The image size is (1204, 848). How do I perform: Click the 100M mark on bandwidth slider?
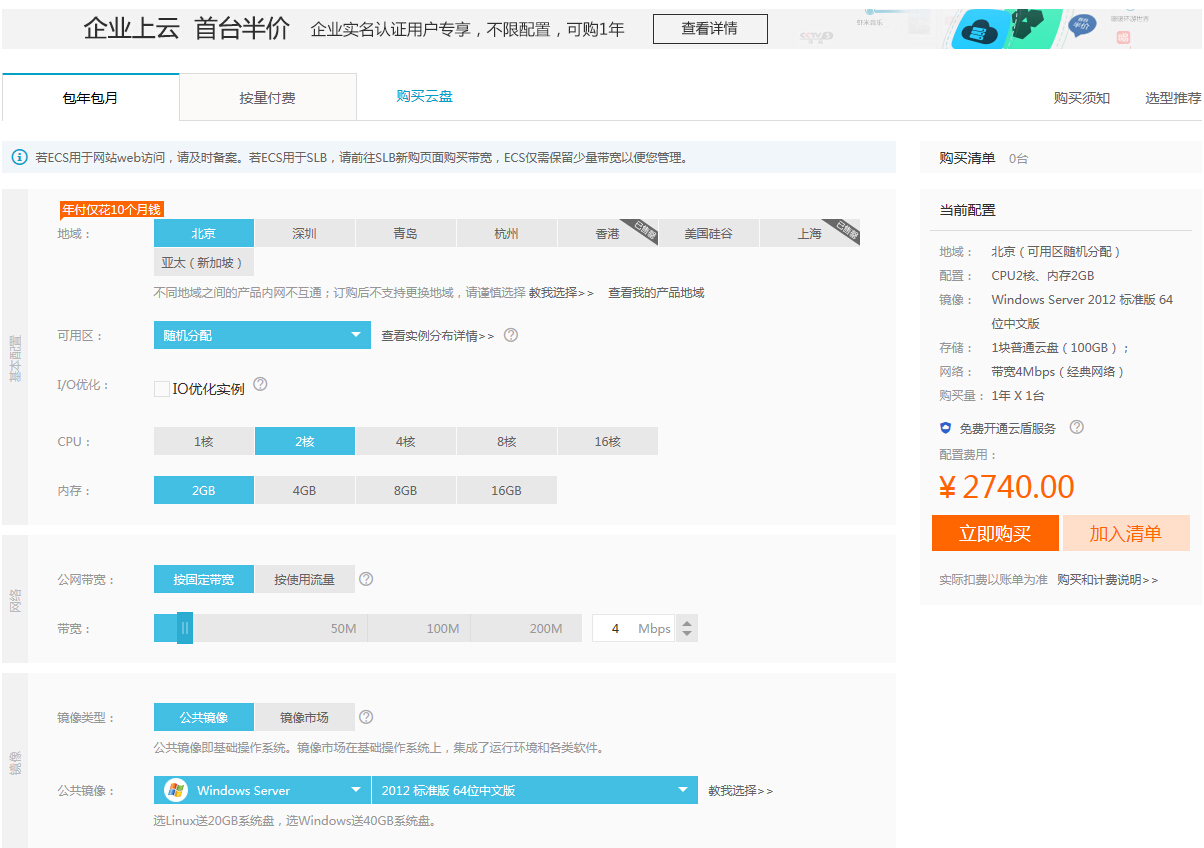[443, 629]
